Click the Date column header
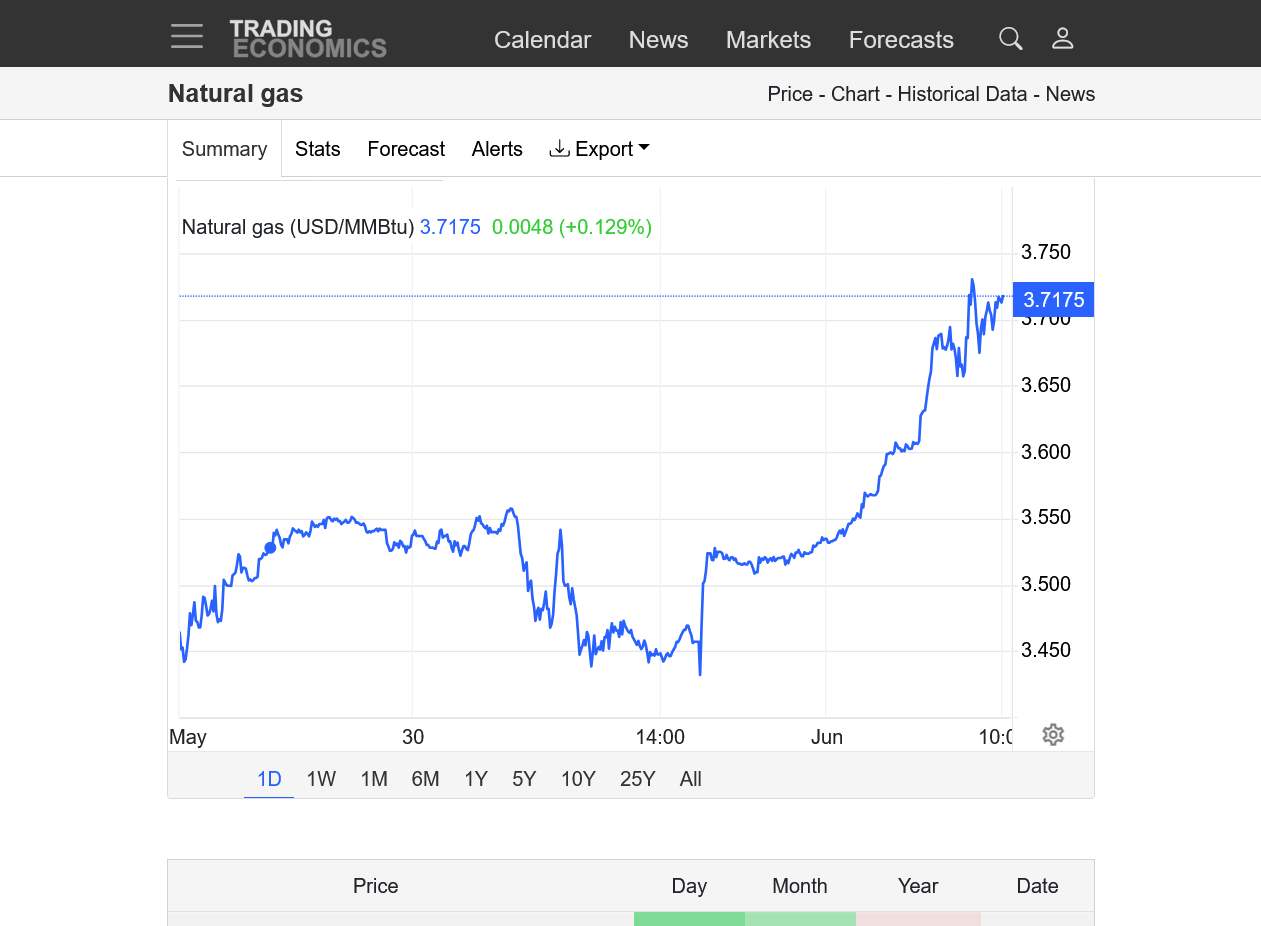 (x=1037, y=886)
